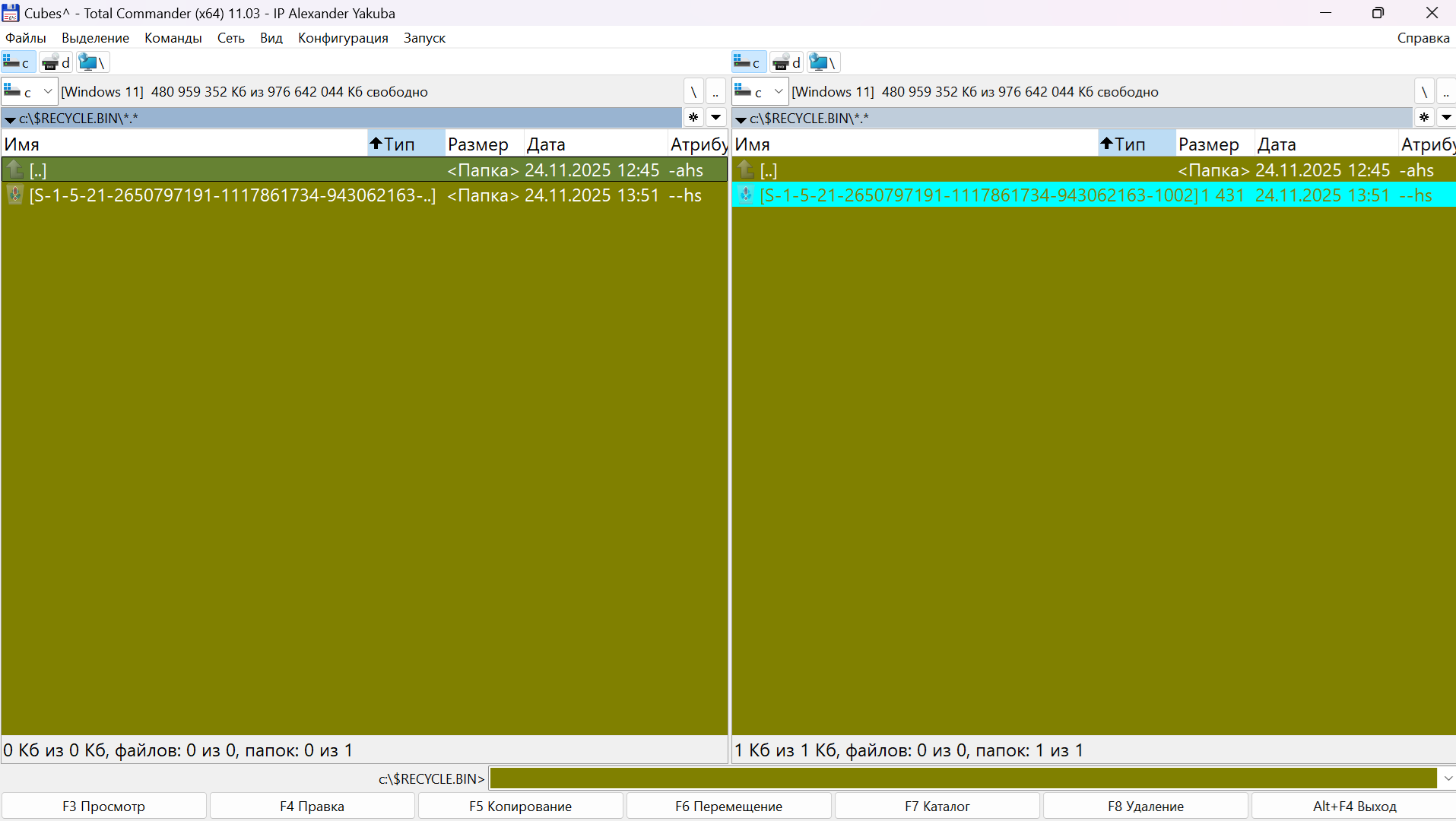Sort left panel by Тип column

coord(406,144)
